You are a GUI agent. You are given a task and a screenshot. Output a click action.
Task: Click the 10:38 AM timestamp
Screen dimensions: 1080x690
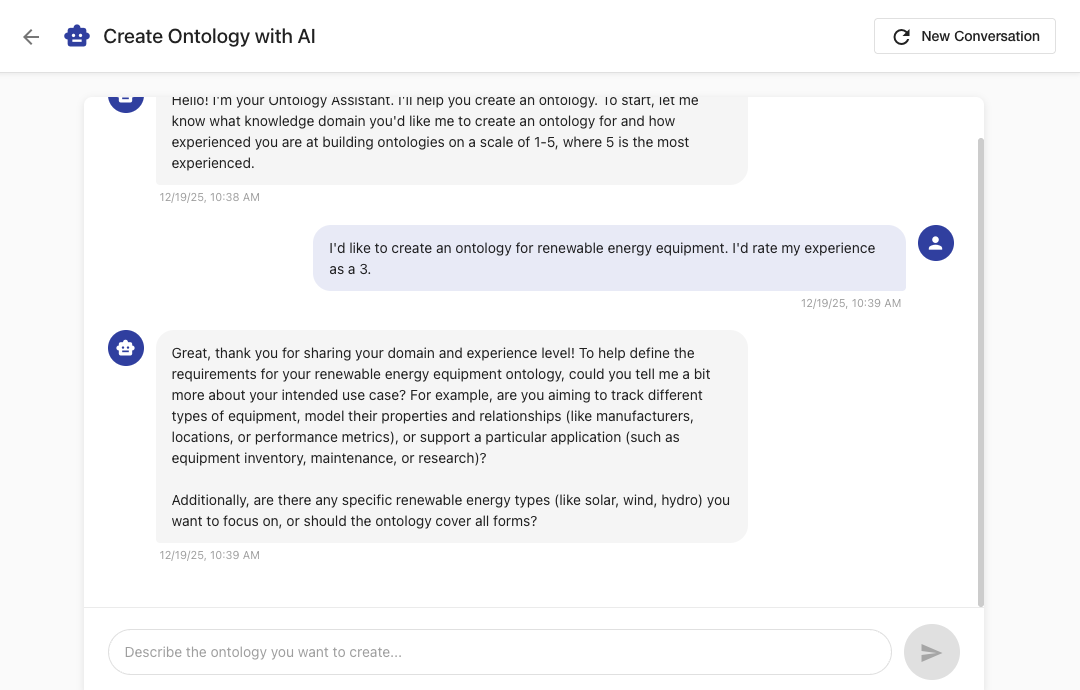[209, 197]
